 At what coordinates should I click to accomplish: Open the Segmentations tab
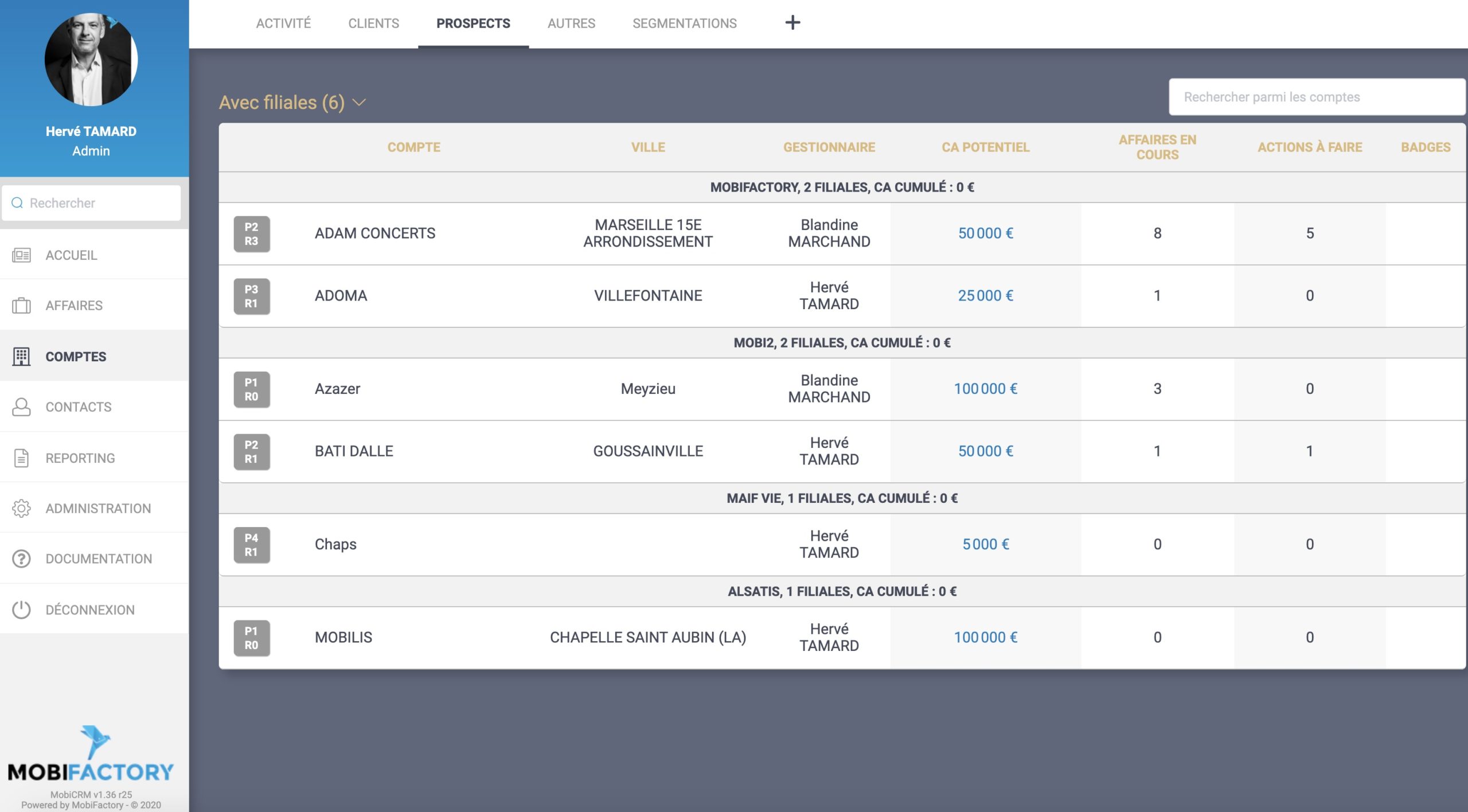(x=684, y=24)
